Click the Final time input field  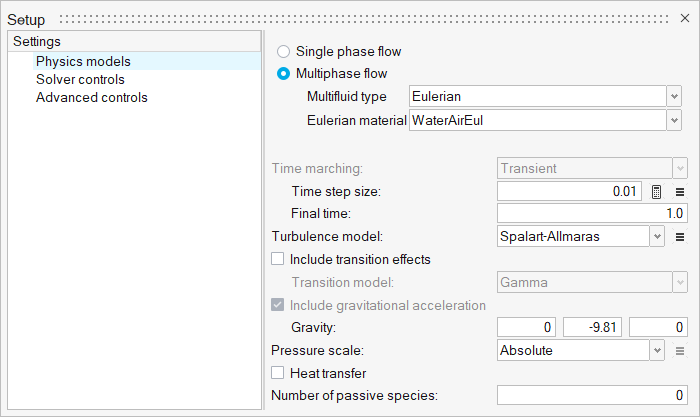591,213
